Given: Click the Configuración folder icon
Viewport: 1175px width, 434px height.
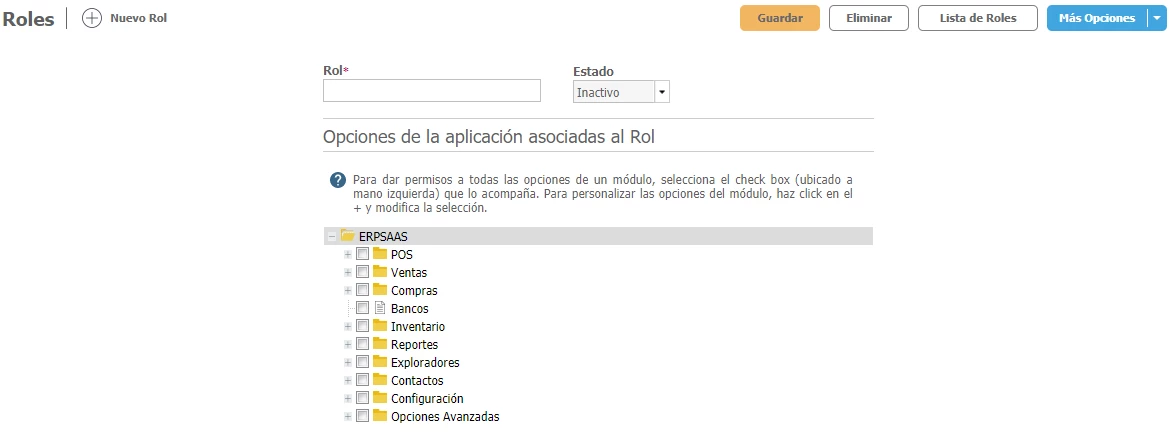Looking at the screenshot, I should click(380, 399).
